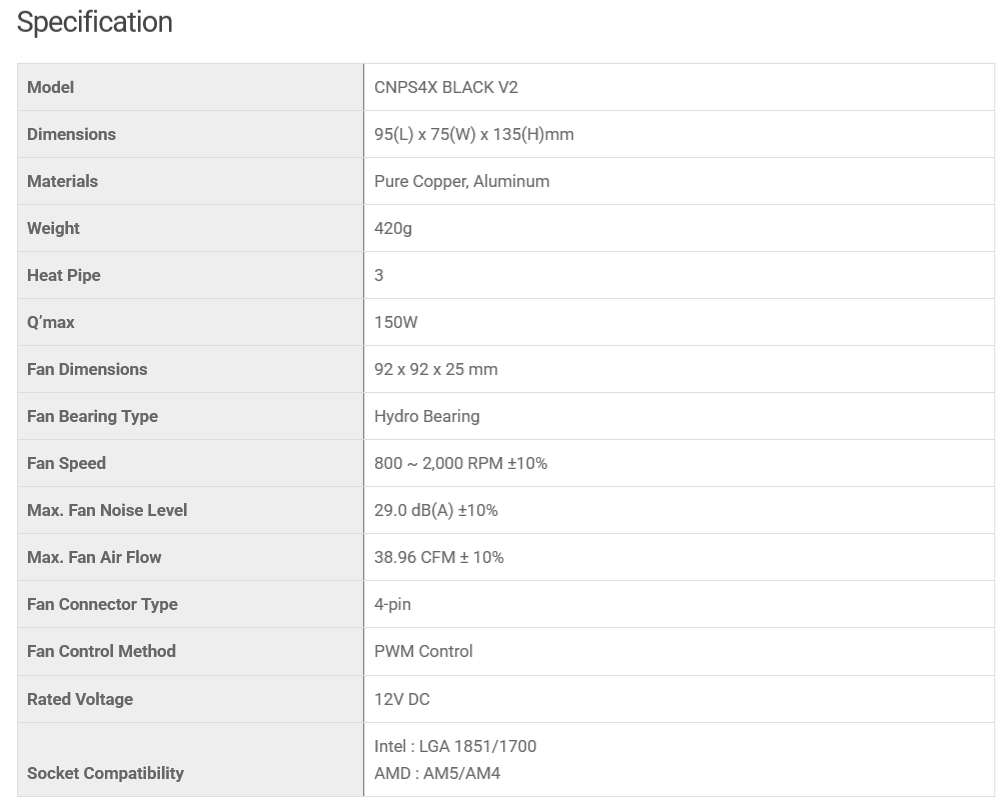Click the 4-pin connector type value
The height and width of the screenshot is (807, 1002).
[393, 604]
